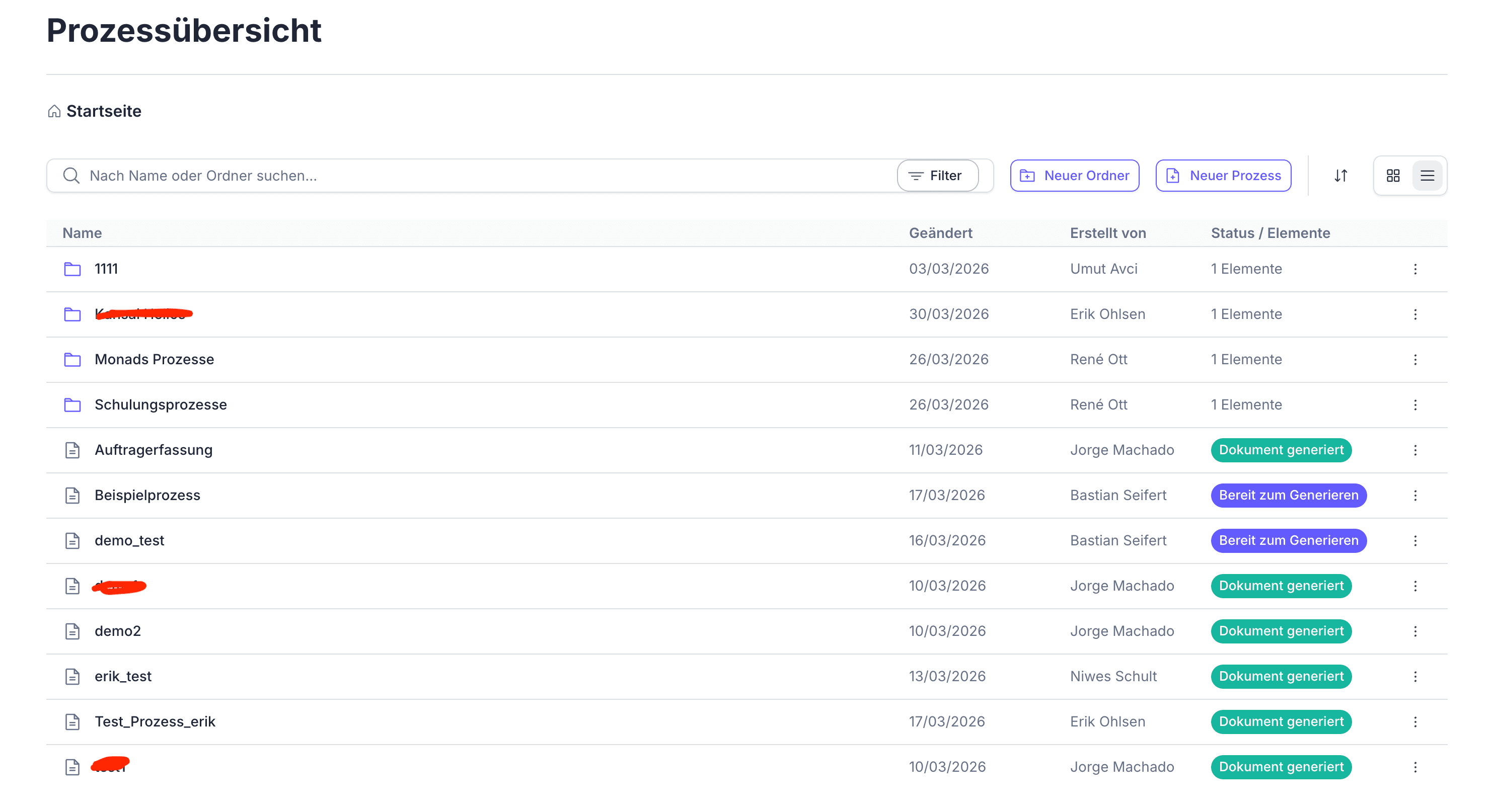Open the 1111 folder icon

(x=72, y=269)
